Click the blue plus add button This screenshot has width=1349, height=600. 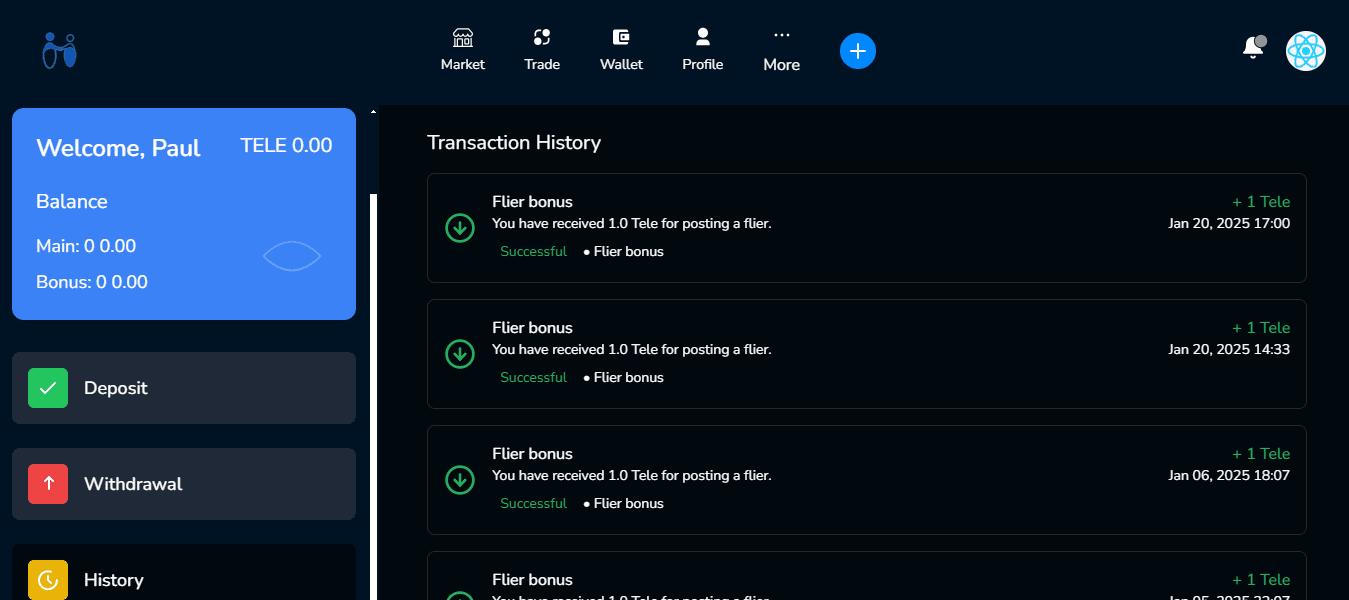(x=858, y=51)
